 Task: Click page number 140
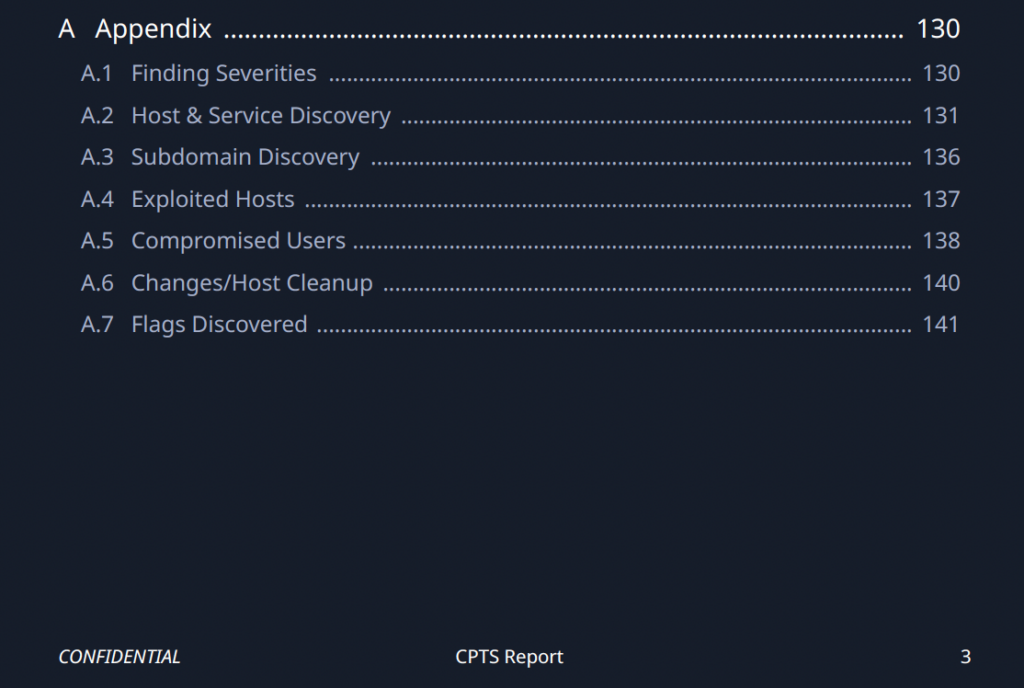940,283
